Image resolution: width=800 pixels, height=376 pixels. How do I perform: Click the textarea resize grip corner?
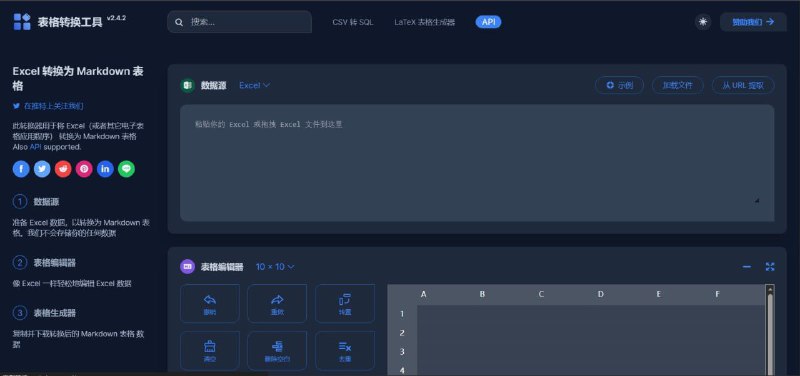point(757,200)
